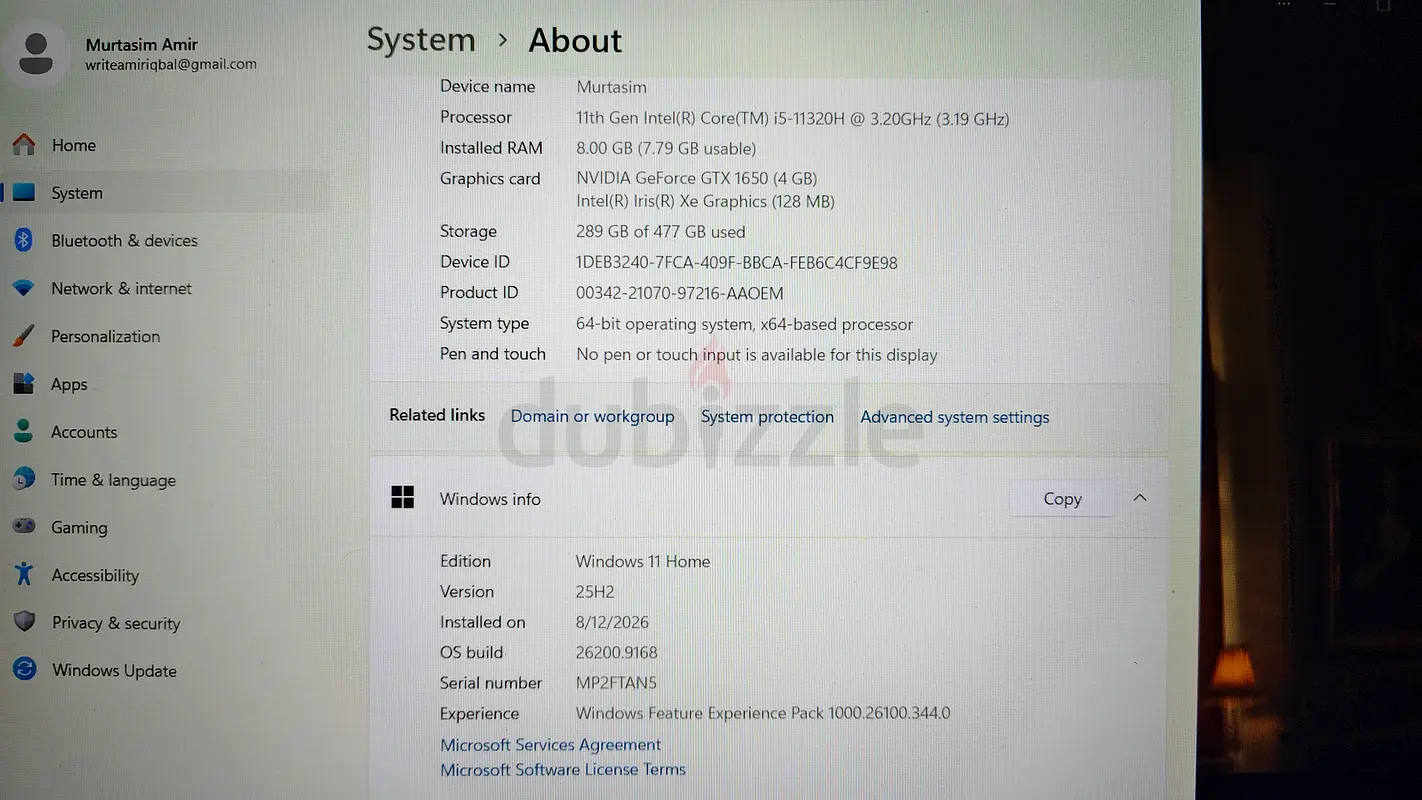Open the System protection link

pyautogui.click(x=767, y=416)
